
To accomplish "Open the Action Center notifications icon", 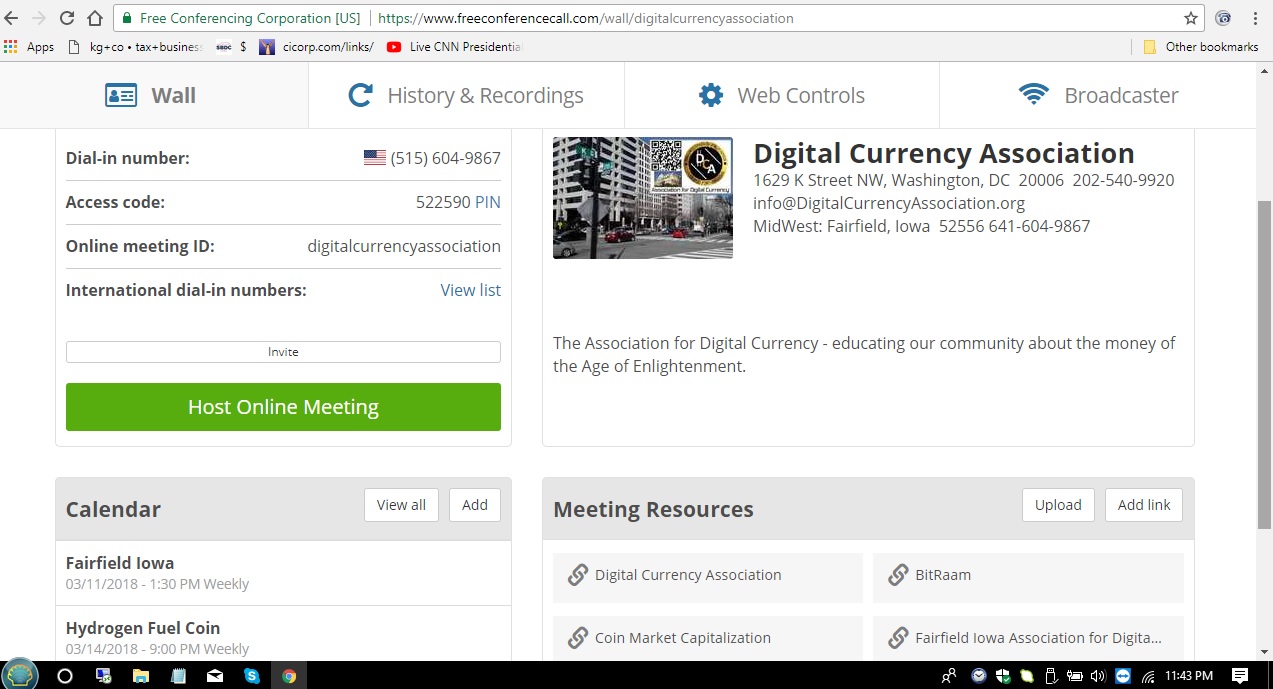I will [1240, 676].
